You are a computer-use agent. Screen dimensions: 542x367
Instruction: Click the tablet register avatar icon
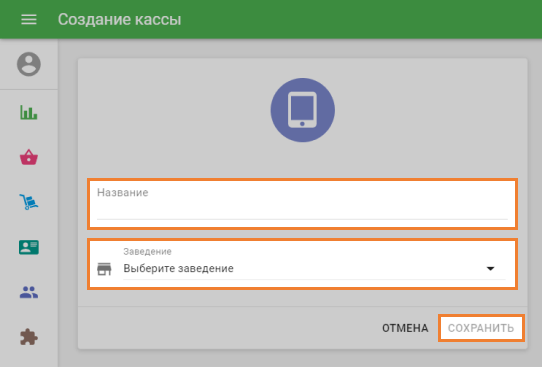[302, 110]
